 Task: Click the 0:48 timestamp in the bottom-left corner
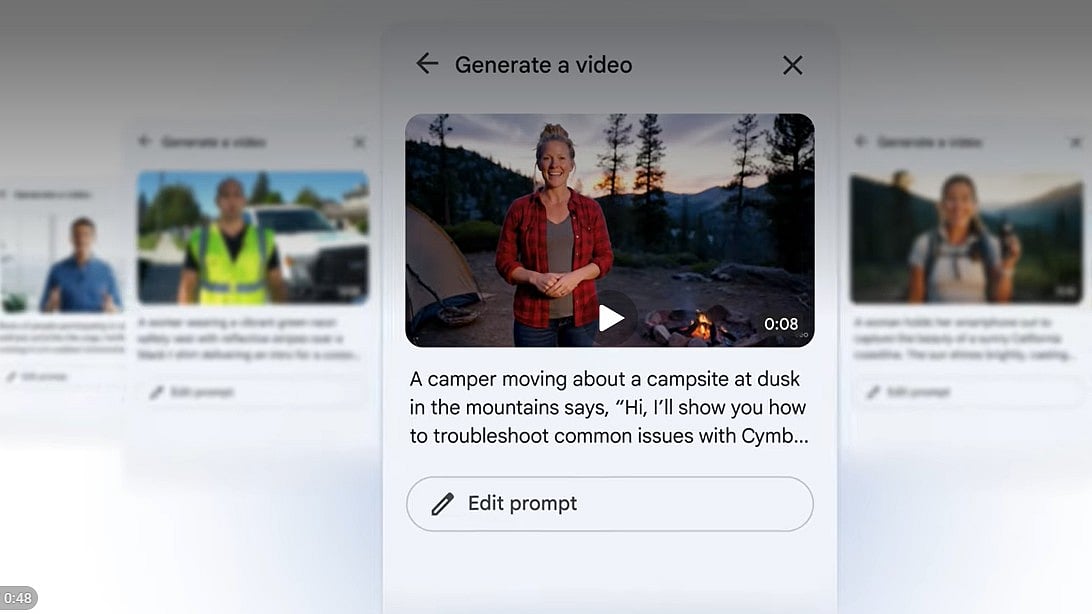tap(18, 598)
